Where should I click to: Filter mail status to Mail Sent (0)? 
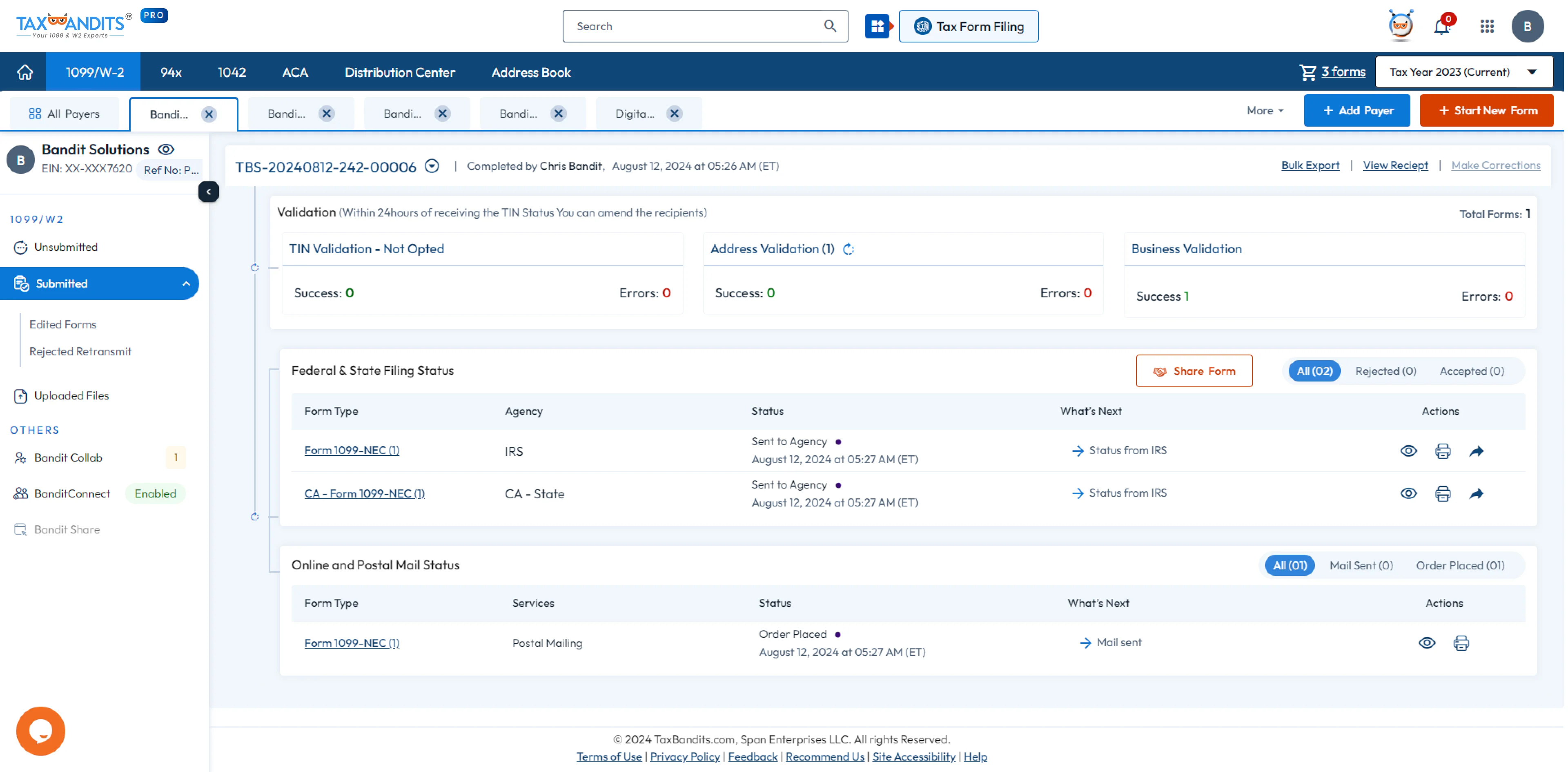[x=1361, y=566]
